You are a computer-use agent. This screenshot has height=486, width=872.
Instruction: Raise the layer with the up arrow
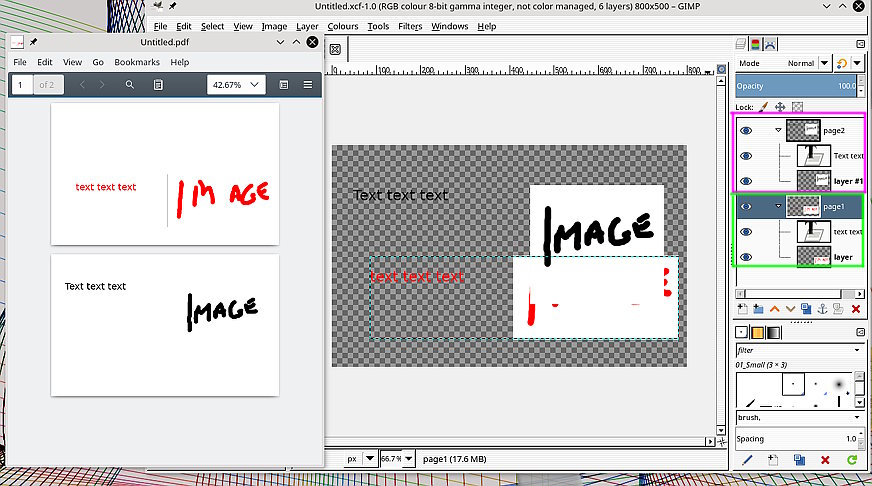pos(774,309)
